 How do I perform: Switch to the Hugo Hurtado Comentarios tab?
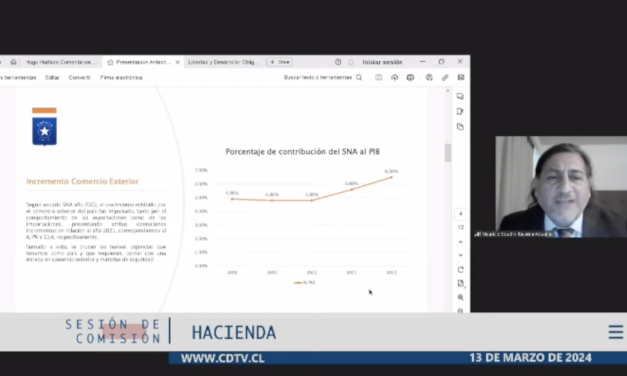pos(61,62)
